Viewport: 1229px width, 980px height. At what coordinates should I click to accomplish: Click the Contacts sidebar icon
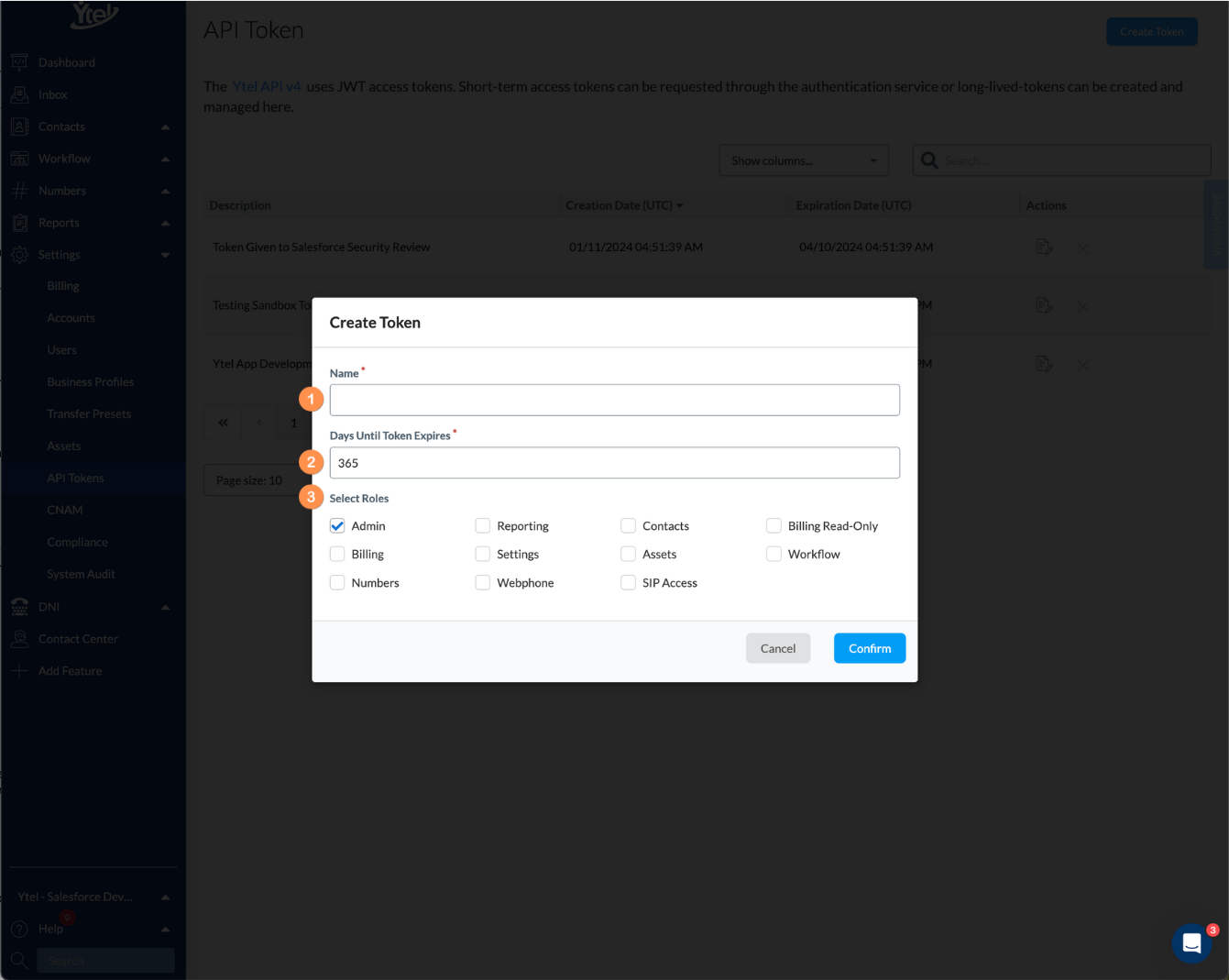19,127
